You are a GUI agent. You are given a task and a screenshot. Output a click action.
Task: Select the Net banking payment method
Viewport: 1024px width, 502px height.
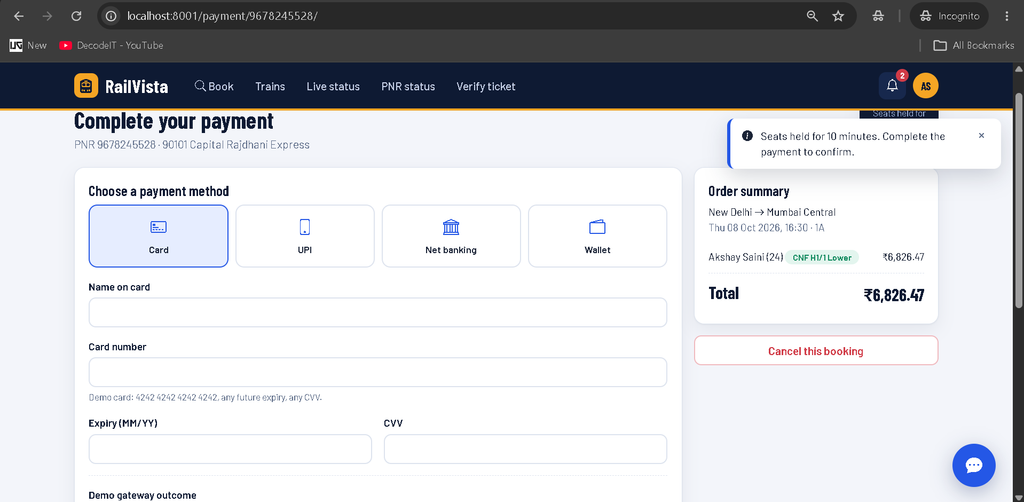point(451,236)
